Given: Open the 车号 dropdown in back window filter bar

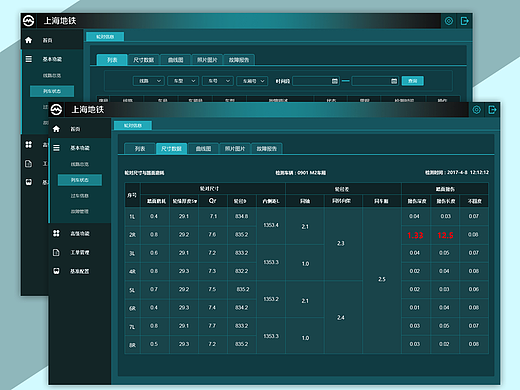Looking at the screenshot, I should [x=218, y=81].
